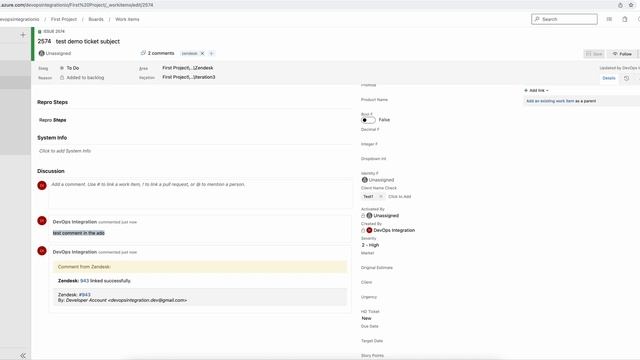Open the State field To Do
This screenshot has width=640, height=360.
(x=73, y=68)
